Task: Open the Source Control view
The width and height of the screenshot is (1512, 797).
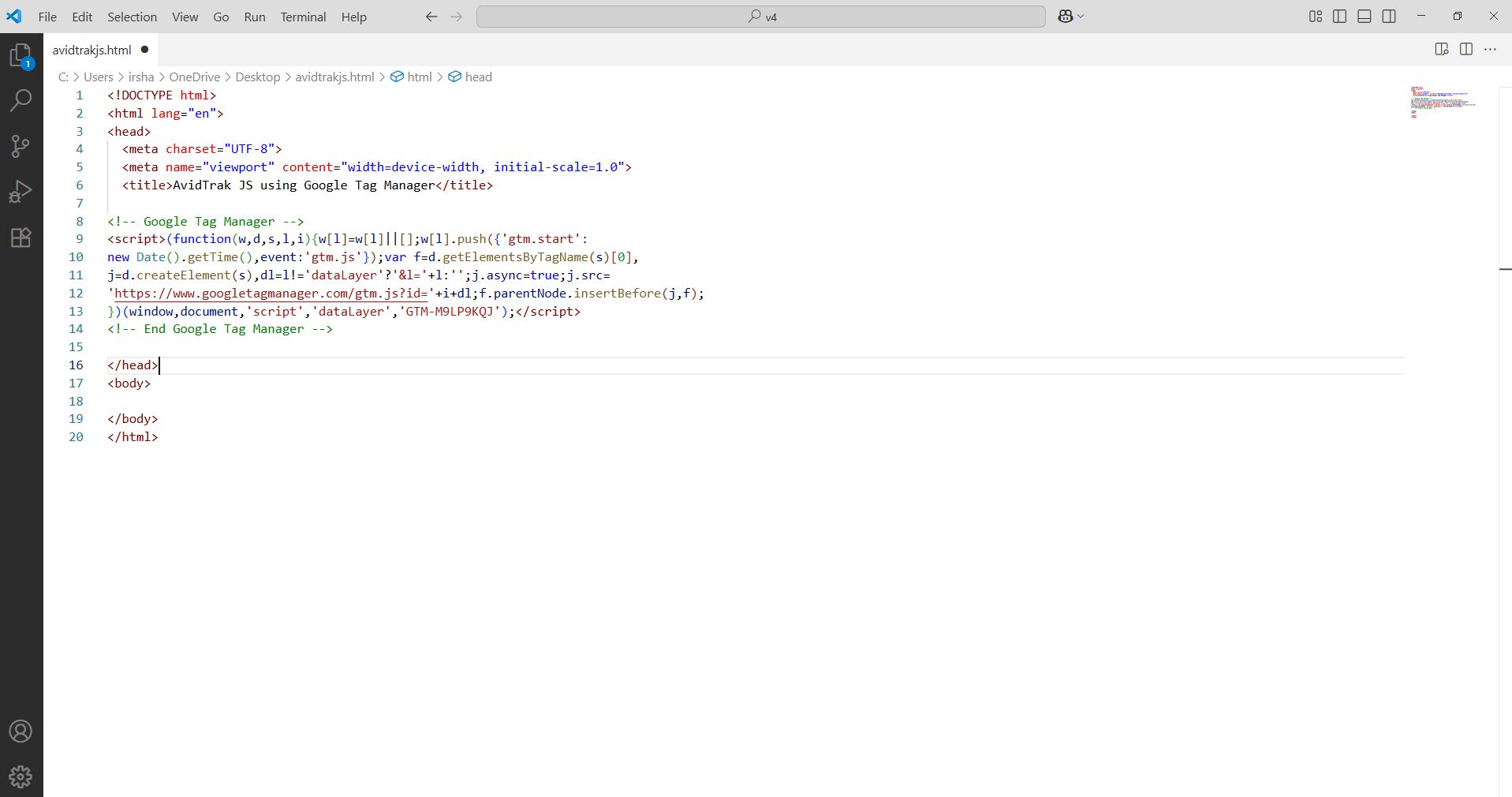Action: [21, 146]
